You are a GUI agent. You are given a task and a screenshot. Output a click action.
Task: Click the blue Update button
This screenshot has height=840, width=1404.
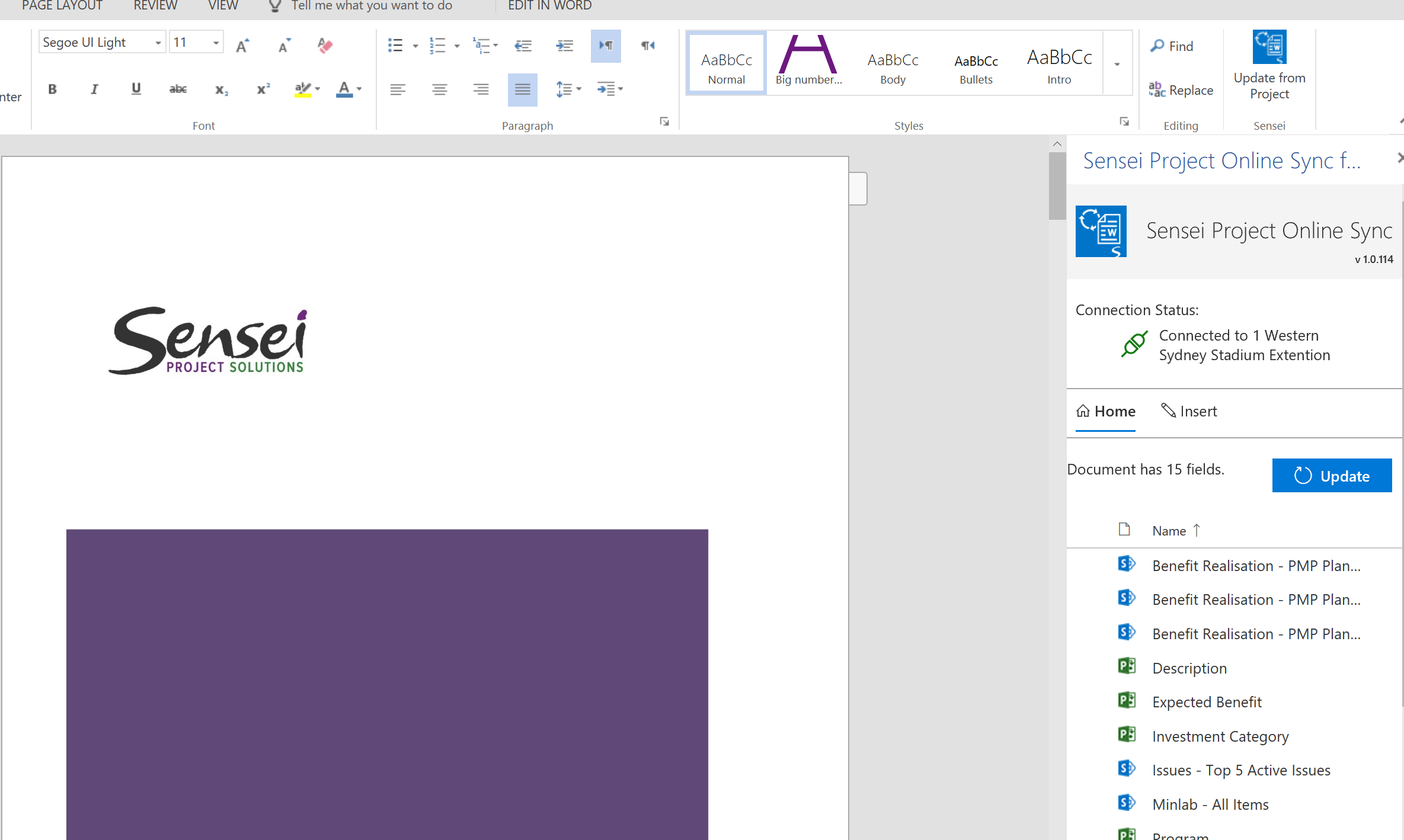click(x=1332, y=476)
